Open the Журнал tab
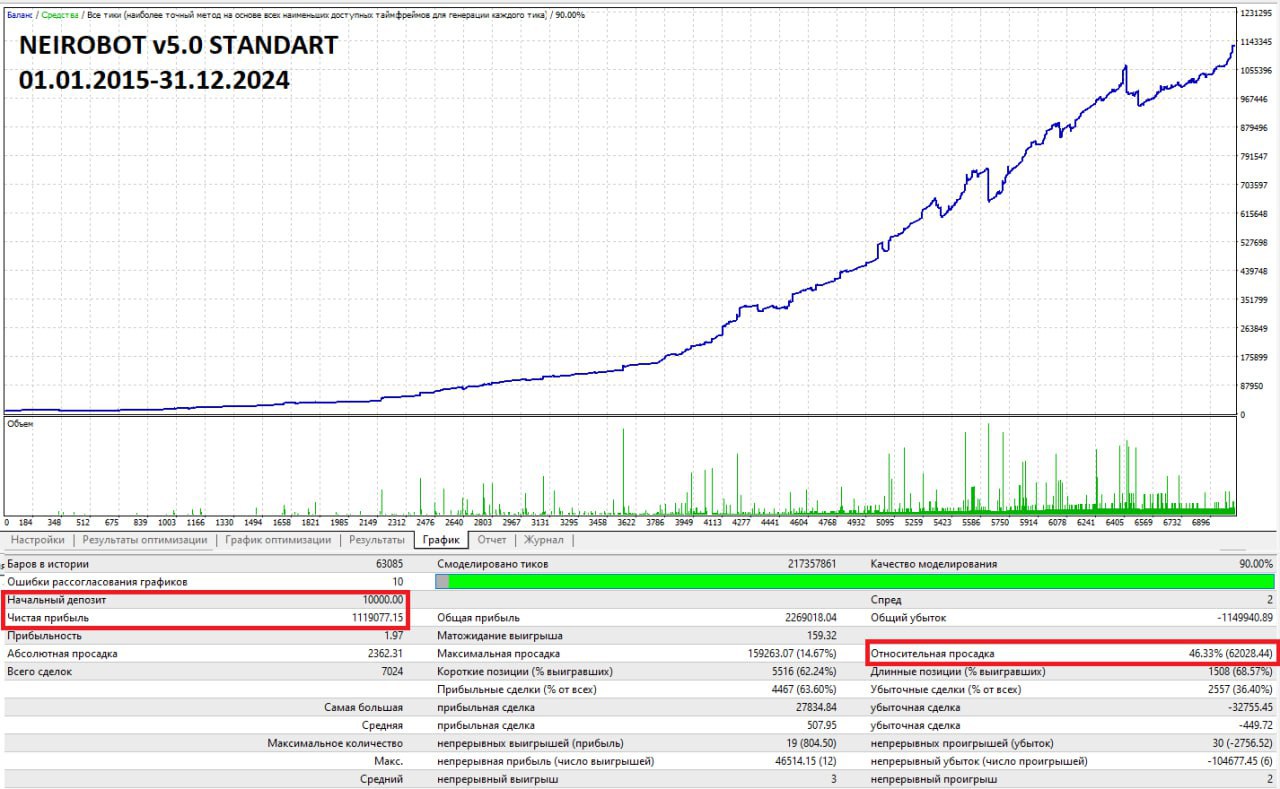Screen dimensions: 1280x789 click(x=544, y=540)
